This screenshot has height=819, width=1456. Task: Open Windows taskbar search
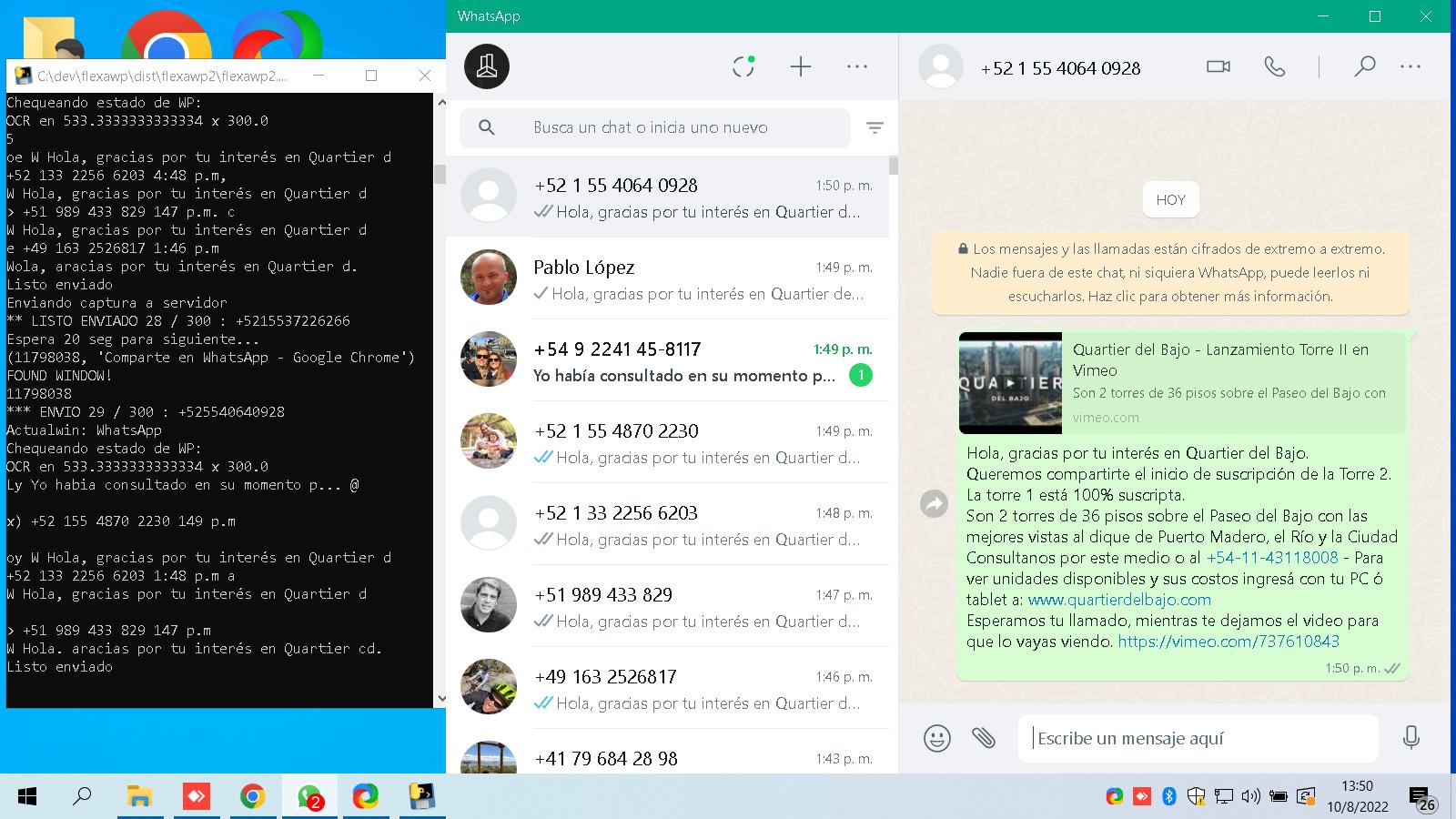pyautogui.click(x=82, y=797)
